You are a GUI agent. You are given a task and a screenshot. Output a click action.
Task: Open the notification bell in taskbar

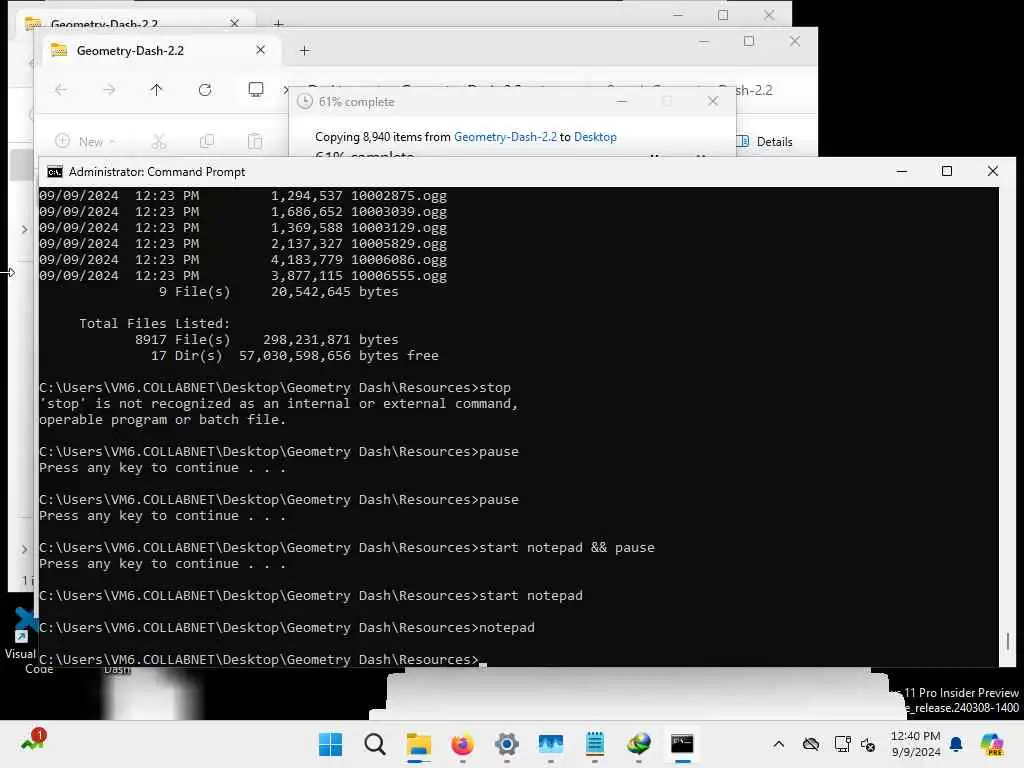tap(956, 744)
